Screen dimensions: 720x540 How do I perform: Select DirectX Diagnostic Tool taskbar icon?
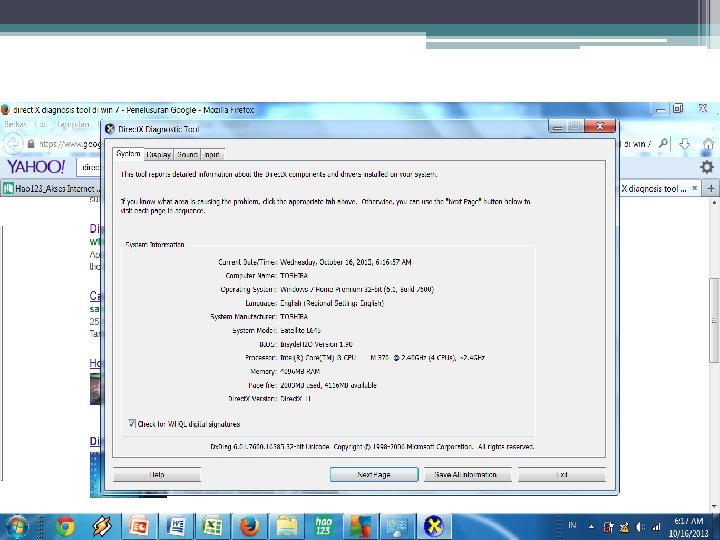click(x=434, y=526)
